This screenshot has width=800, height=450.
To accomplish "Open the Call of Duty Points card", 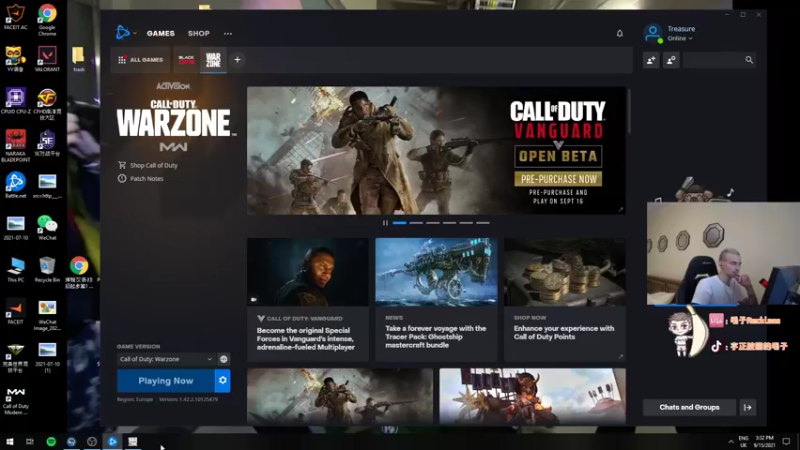I will point(565,299).
